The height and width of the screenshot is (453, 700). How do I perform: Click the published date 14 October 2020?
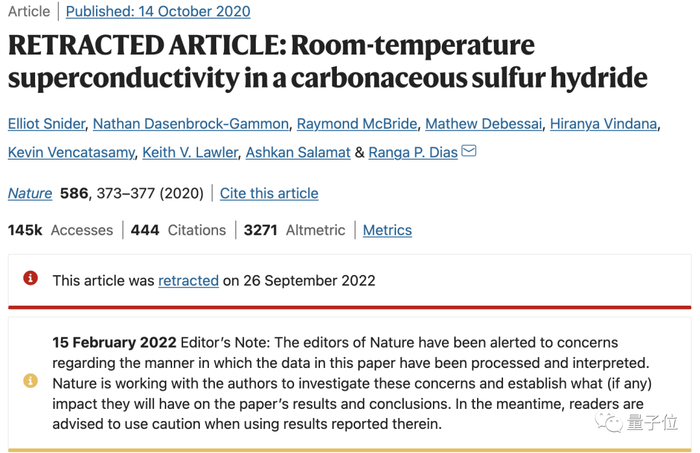[x=159, y=12]
